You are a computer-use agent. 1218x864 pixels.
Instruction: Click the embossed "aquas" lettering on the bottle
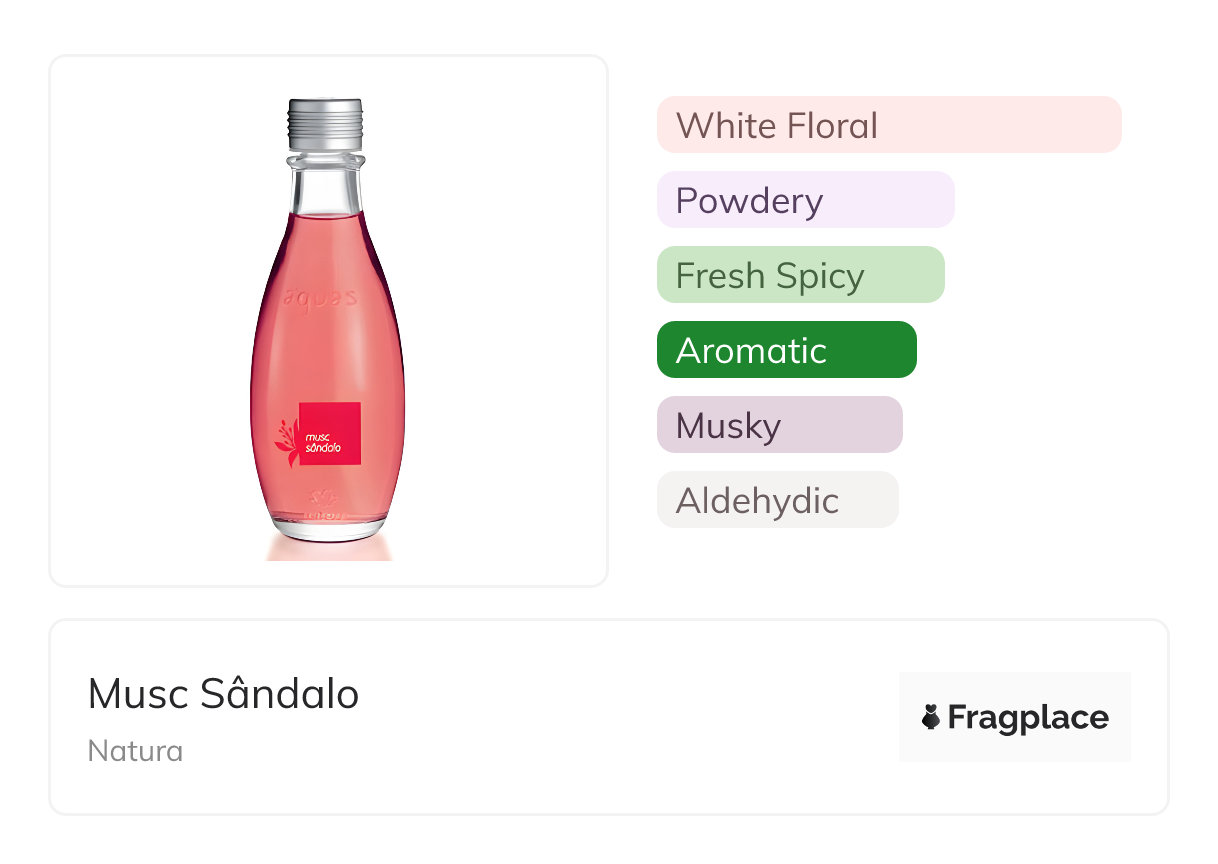pos(320,297)
